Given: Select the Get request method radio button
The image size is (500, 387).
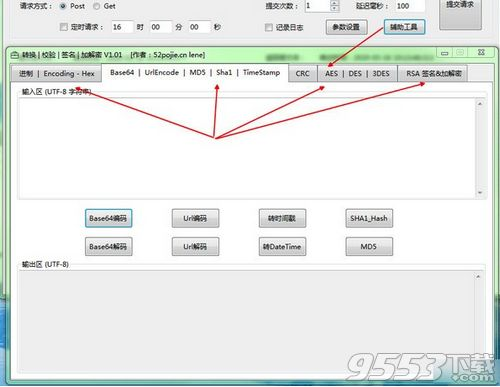Looking at the screenshot, I should click(x=96, y=6).
